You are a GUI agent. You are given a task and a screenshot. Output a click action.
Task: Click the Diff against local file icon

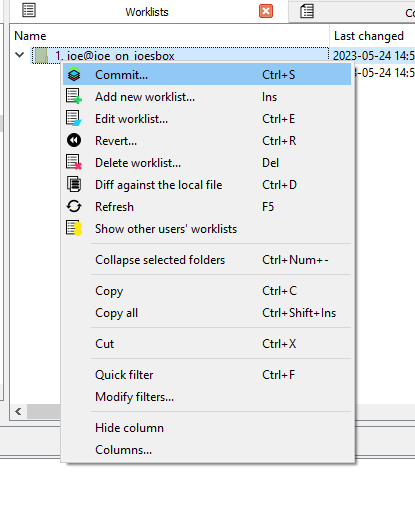pyautogui.click(x=74, y=184)
